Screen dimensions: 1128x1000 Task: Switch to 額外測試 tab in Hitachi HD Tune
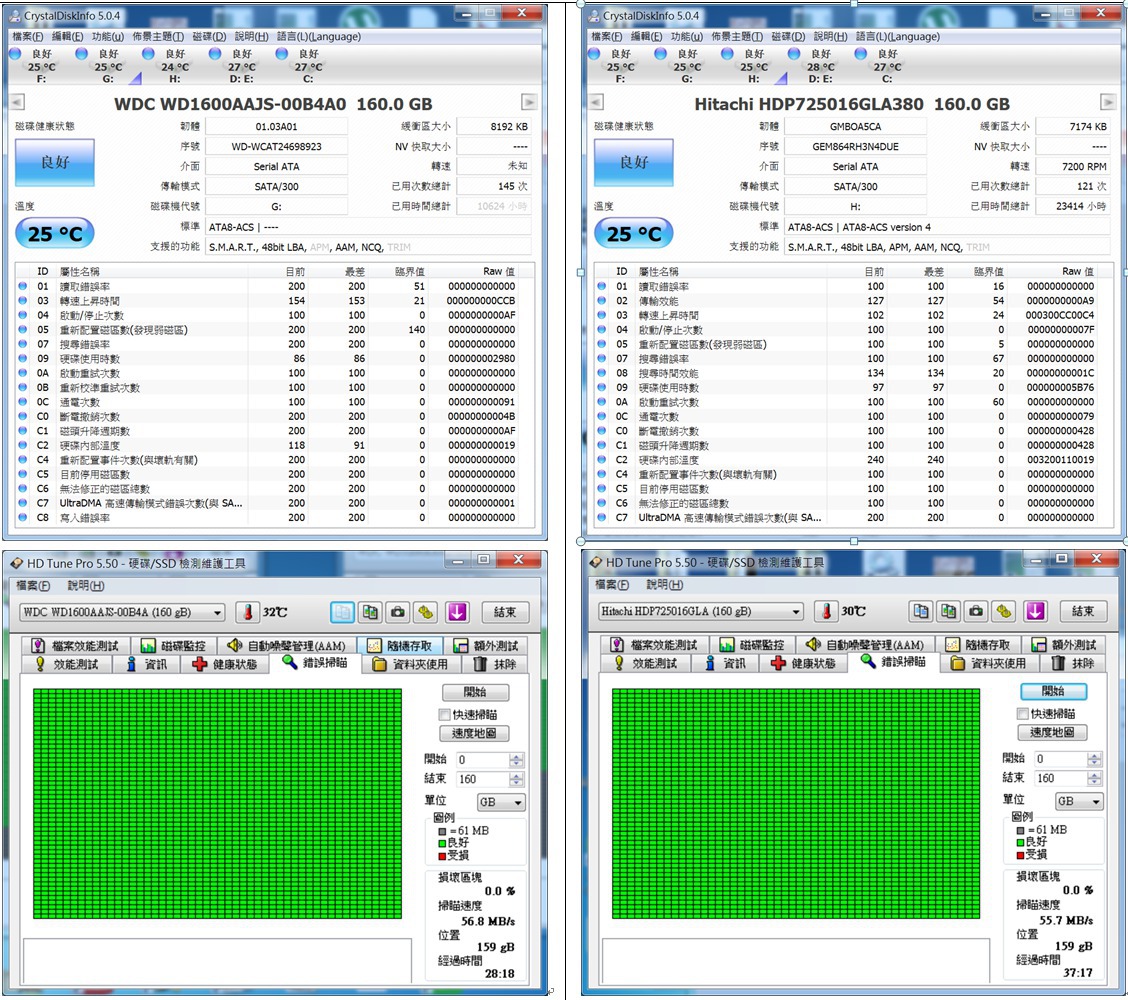(1066, 645)
